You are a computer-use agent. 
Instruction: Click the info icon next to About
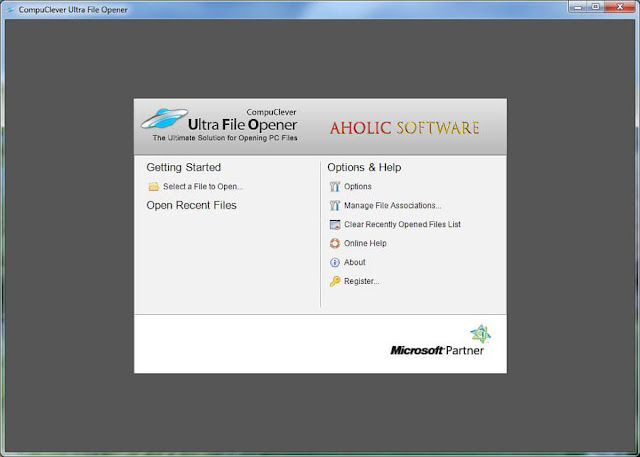(335, 262)
